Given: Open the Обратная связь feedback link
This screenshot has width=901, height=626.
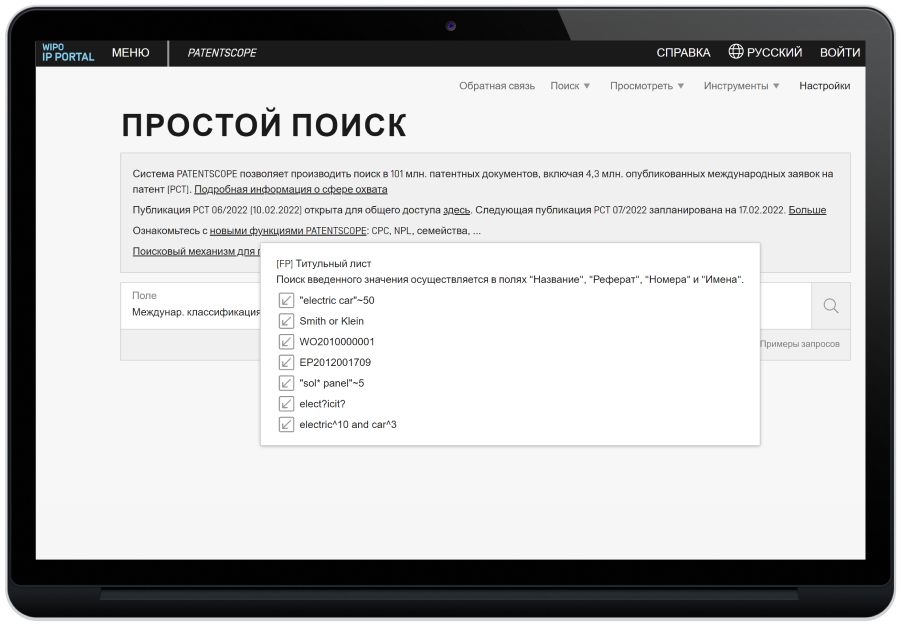Looking at the screenshot, I should 496,86.
